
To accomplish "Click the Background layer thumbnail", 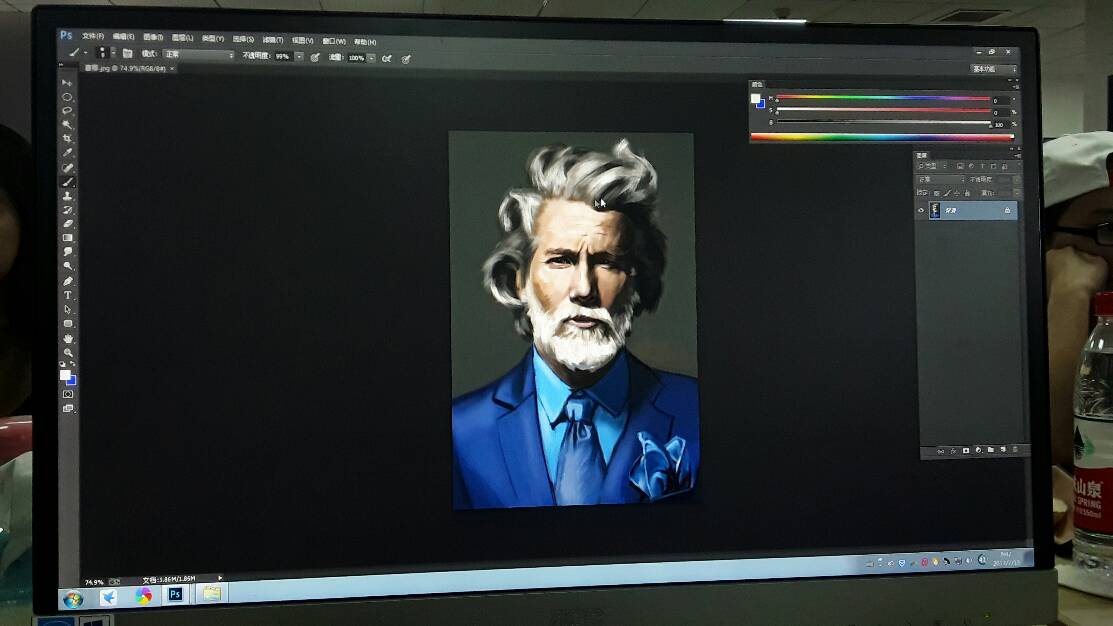I will click(x=935, y=210).
